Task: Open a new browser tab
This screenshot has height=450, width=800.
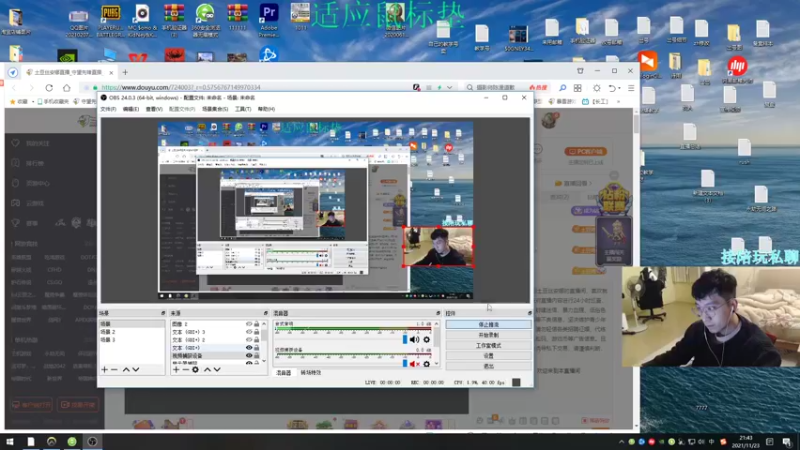Action: point(125,72)
